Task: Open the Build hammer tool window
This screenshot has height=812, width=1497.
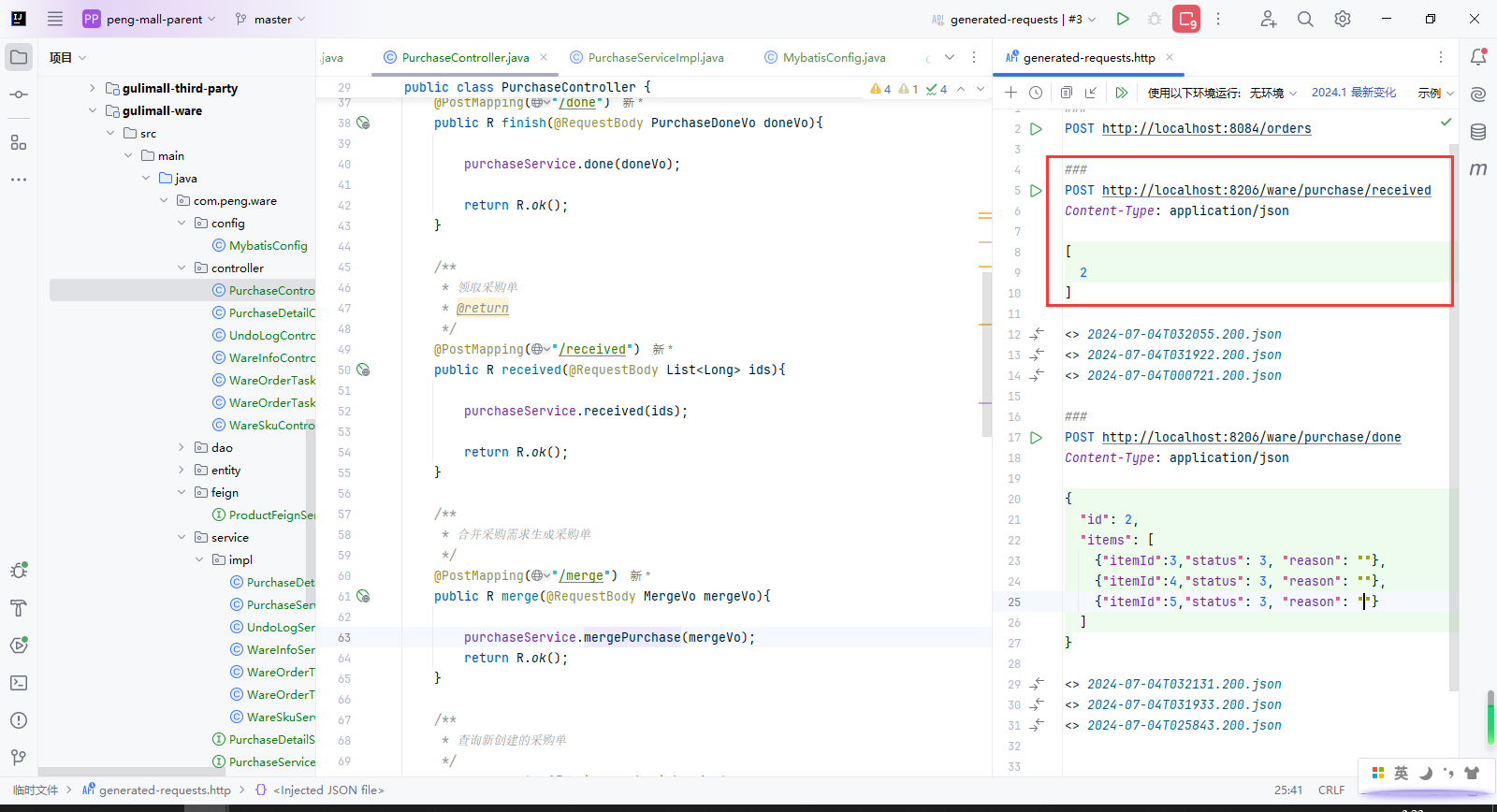Action: (x=19, y=608)
